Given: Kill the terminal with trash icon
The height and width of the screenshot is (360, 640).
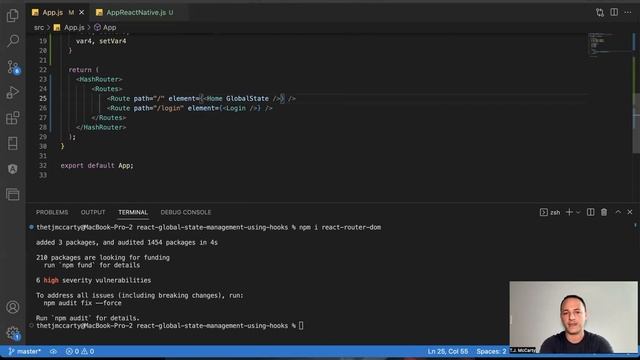Looking at the screenshot, I should pos(604,212).
